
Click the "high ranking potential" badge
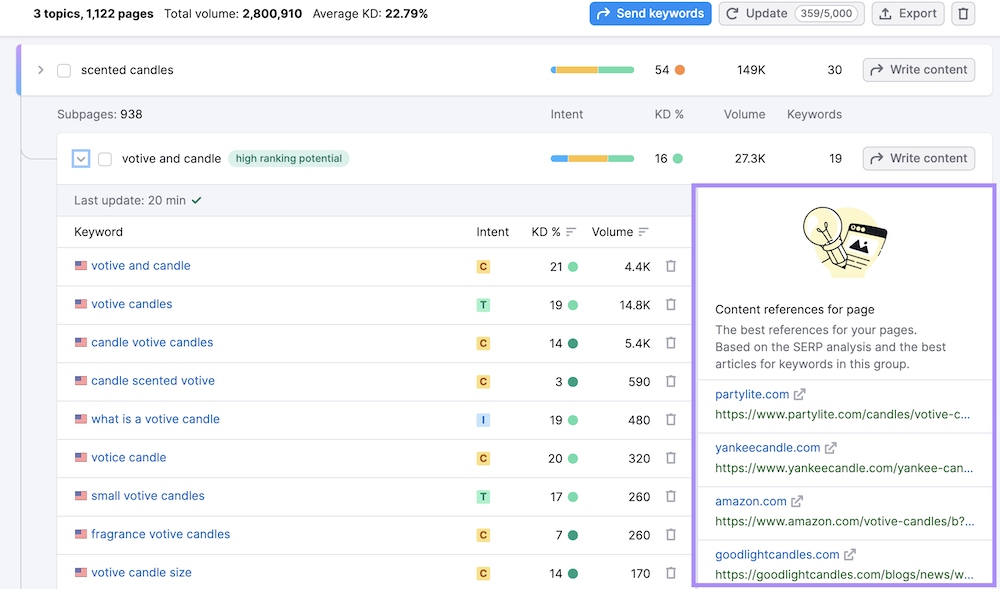(x=288, y=158)
